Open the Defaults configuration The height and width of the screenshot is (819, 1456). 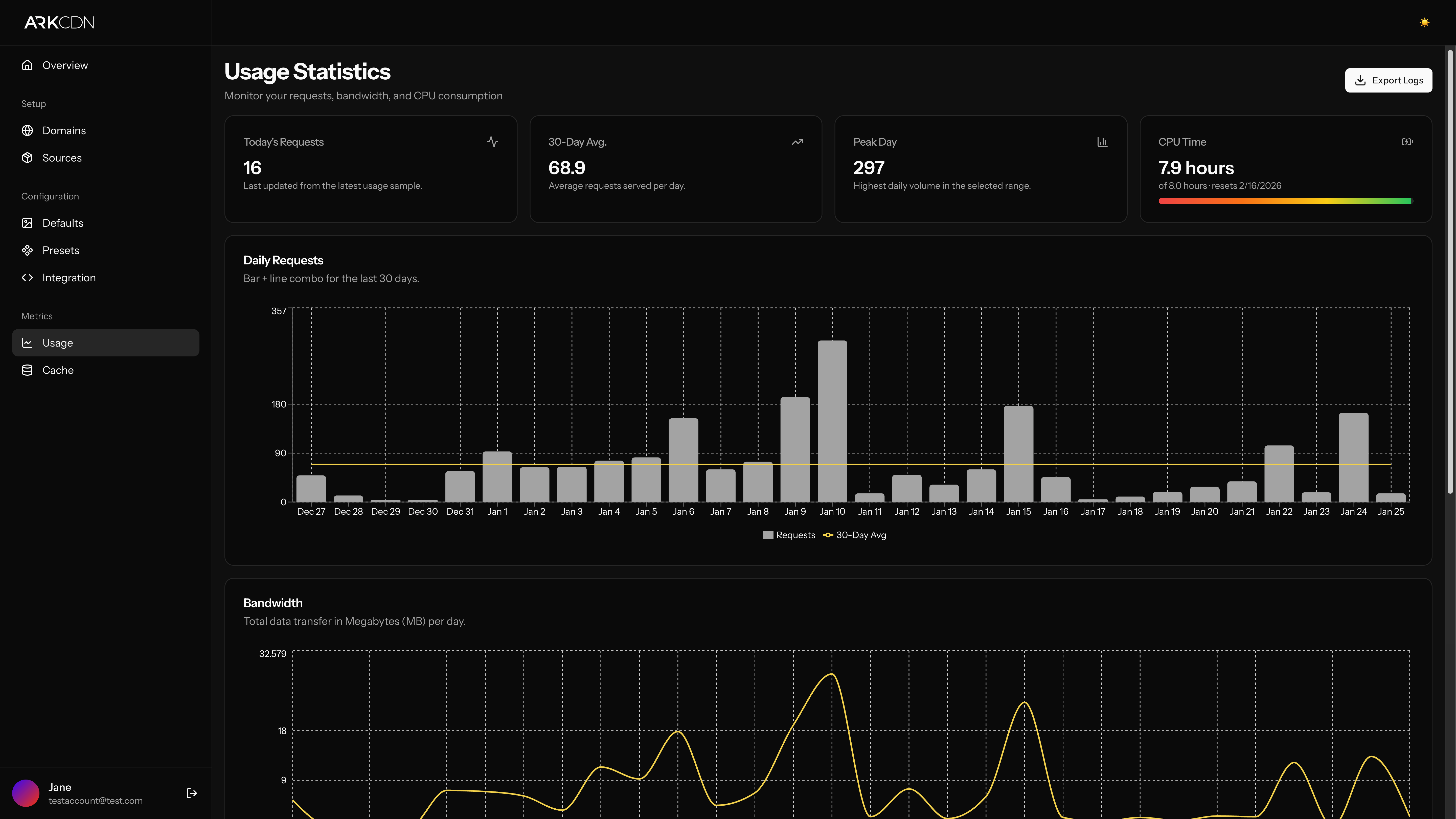[106, 223]
